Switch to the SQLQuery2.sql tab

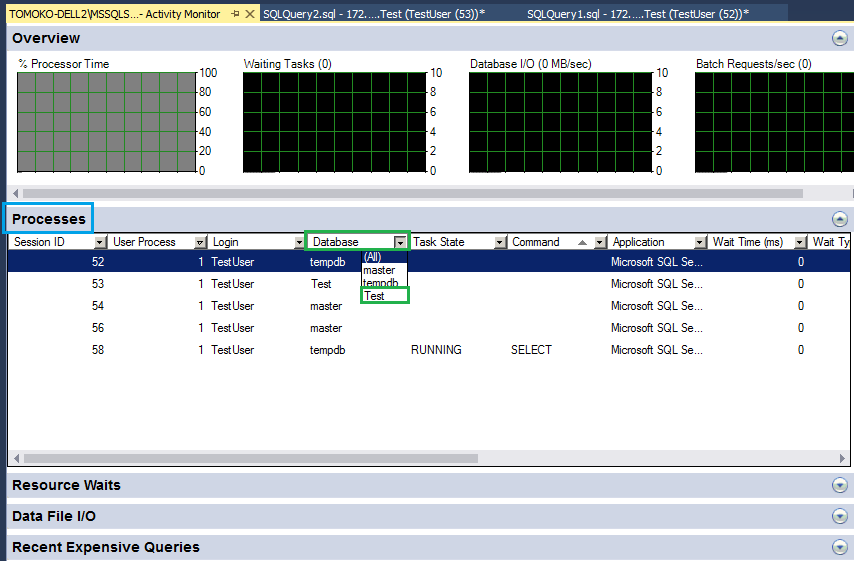click(x=373, y=14)
